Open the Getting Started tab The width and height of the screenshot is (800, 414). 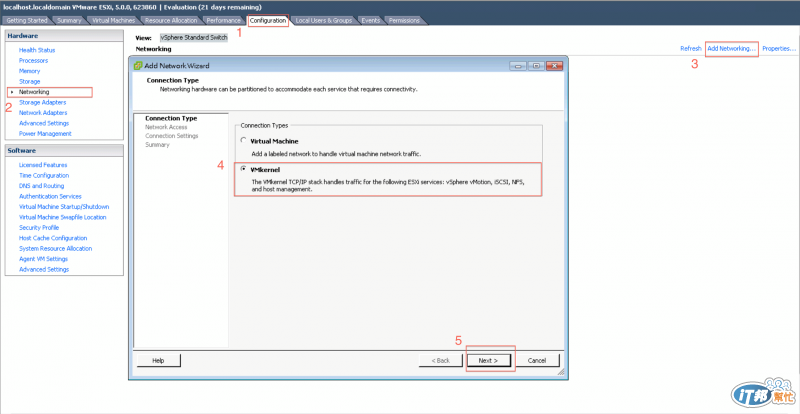27,20
